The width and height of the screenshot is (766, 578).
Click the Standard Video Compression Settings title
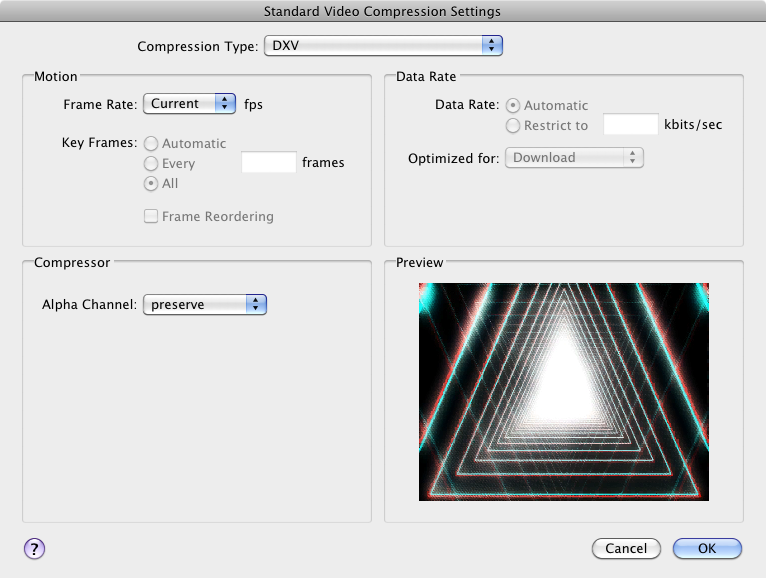(383, 11)
